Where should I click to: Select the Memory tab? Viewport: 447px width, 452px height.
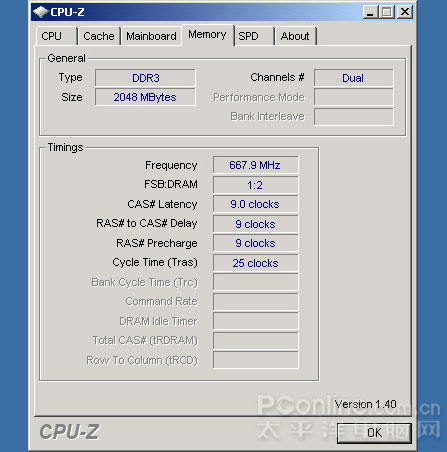click(x=207, y=35)
